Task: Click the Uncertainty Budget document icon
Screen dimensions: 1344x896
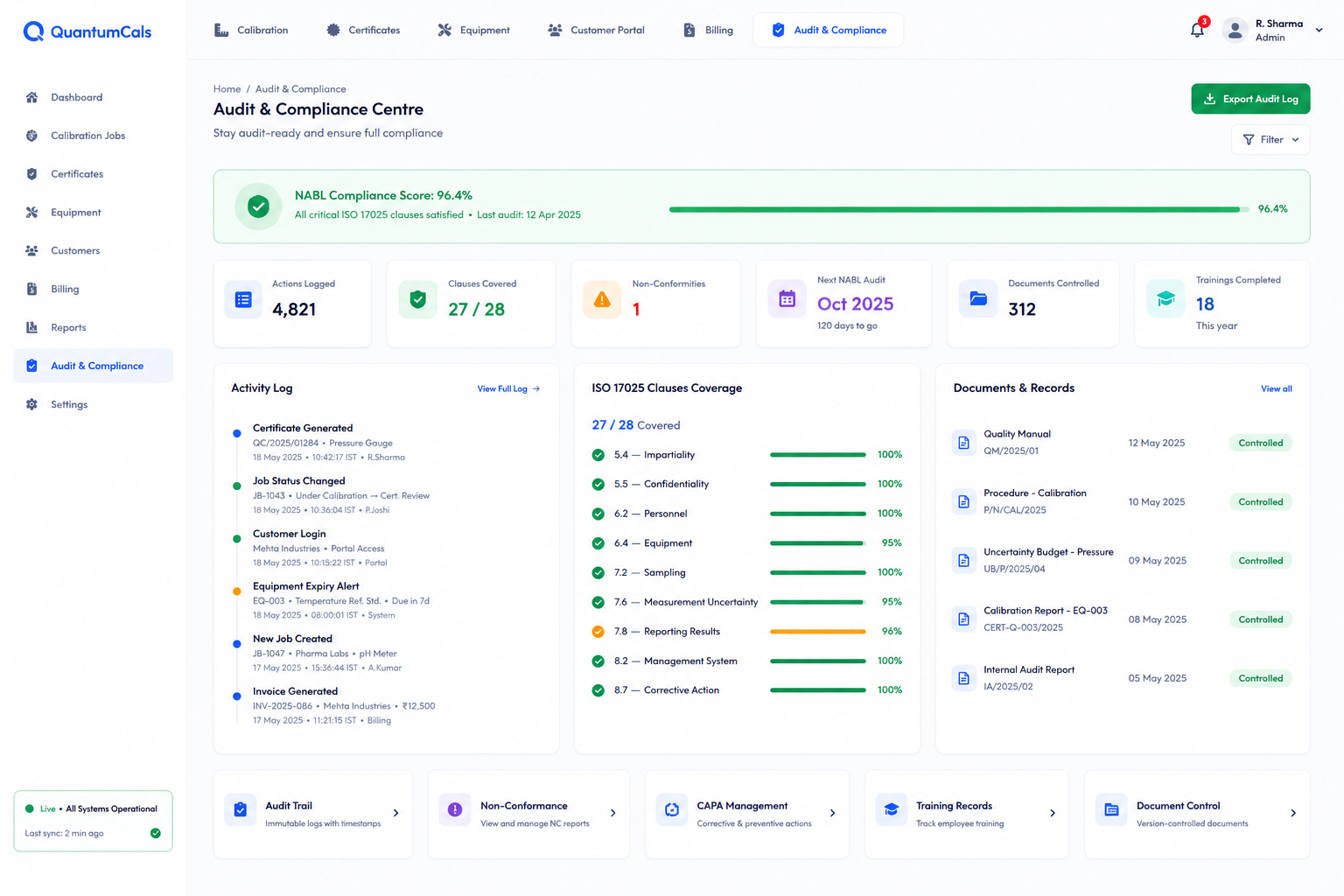Action: pos(963,560)
